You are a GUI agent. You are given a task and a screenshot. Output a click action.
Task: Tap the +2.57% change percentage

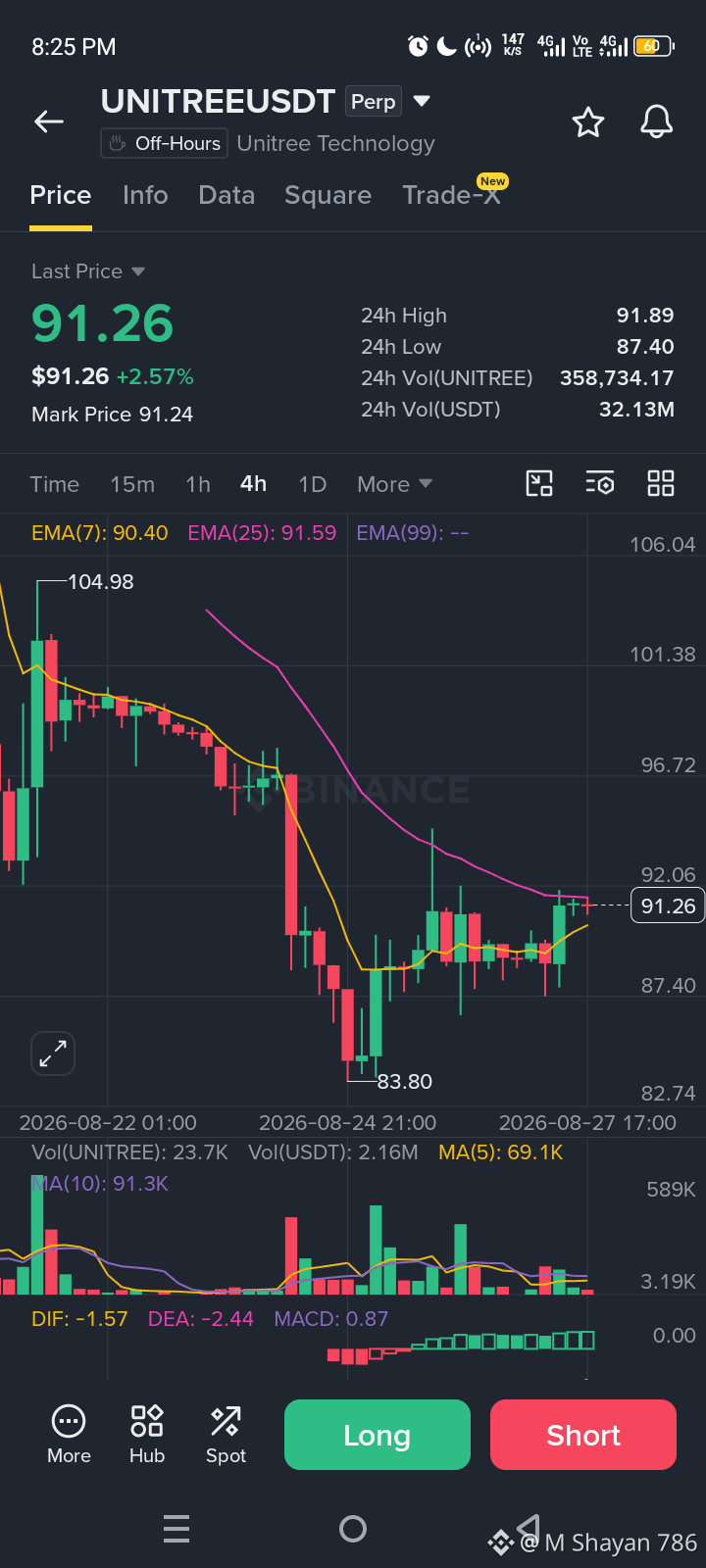pyautogui.click(x=155, y=376)
